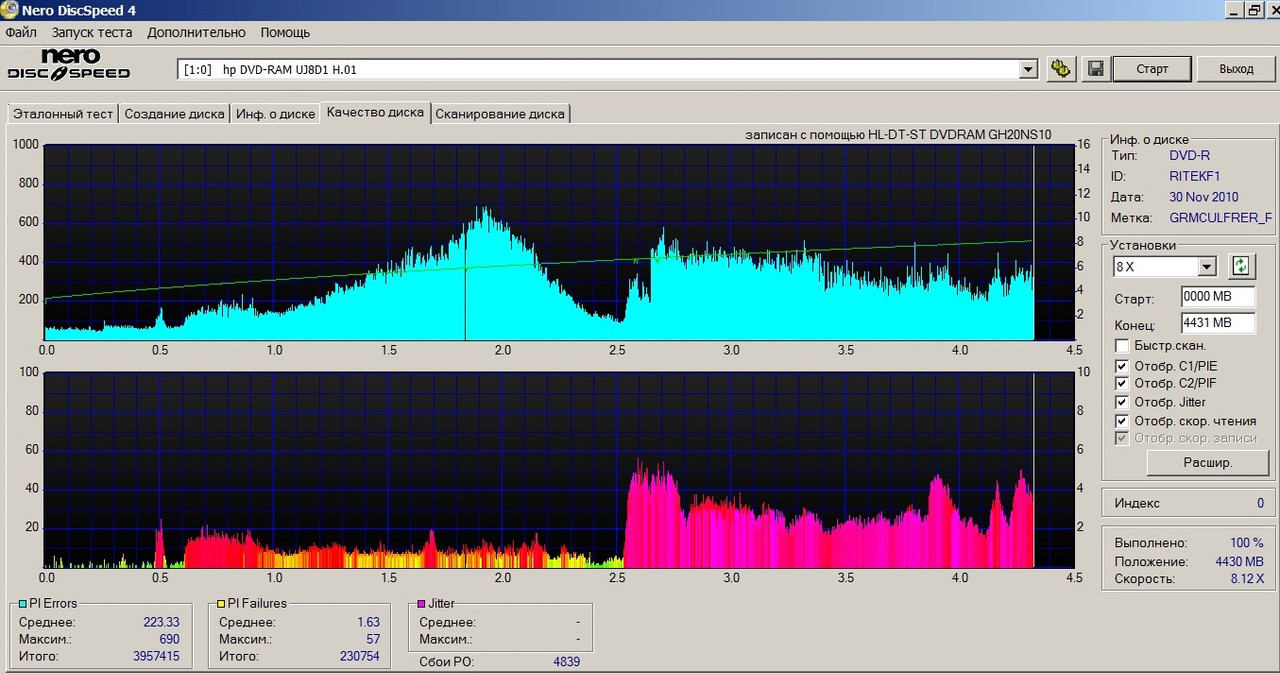This screenshot has height=674, width=1280.
Task: Click PI Errors maximum value 690
Action: coord(169,639)
